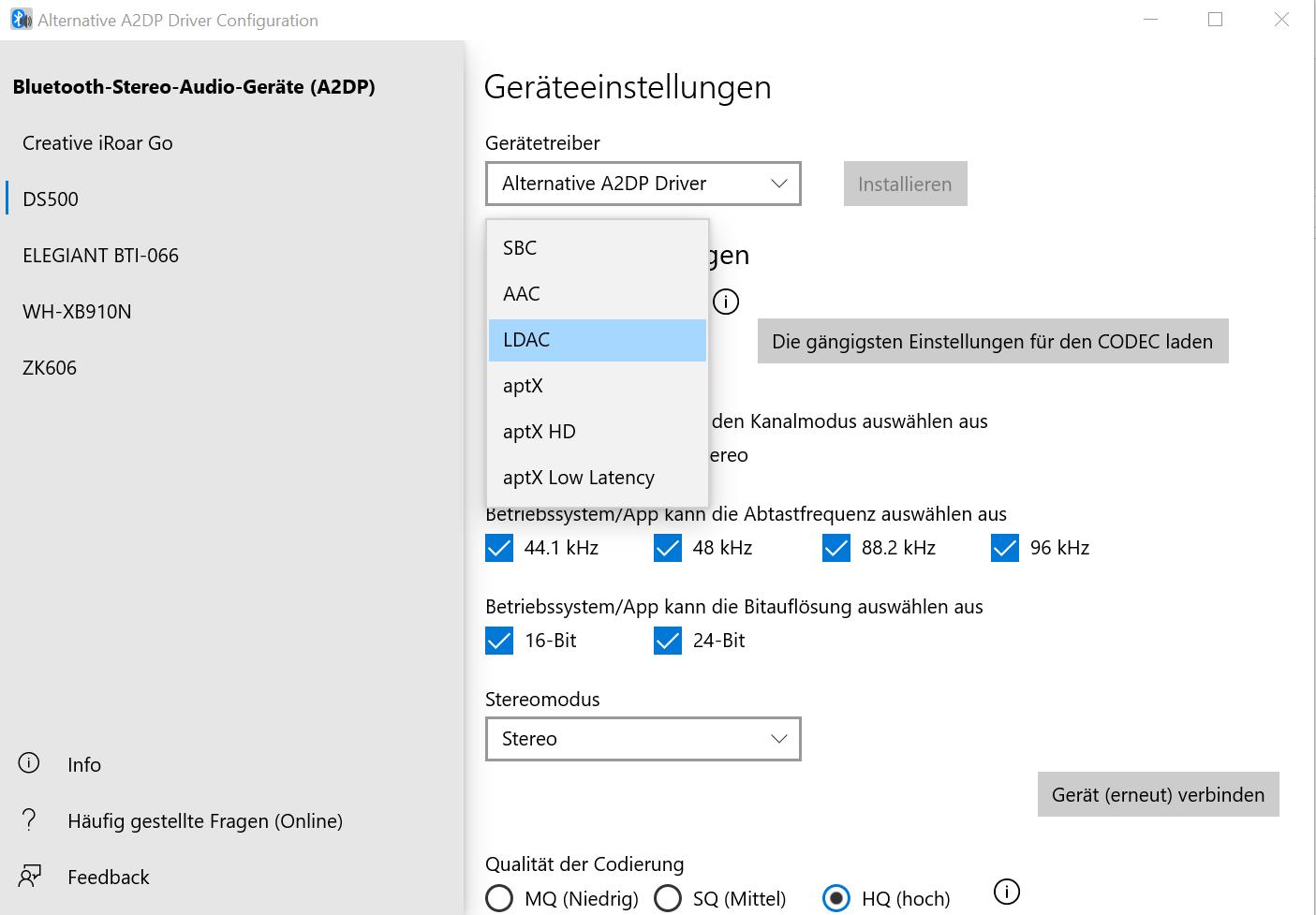Select LDAC from the codec list
Image resolution: width=1316 pixels, height=915 pixels.
coord(597,340)
